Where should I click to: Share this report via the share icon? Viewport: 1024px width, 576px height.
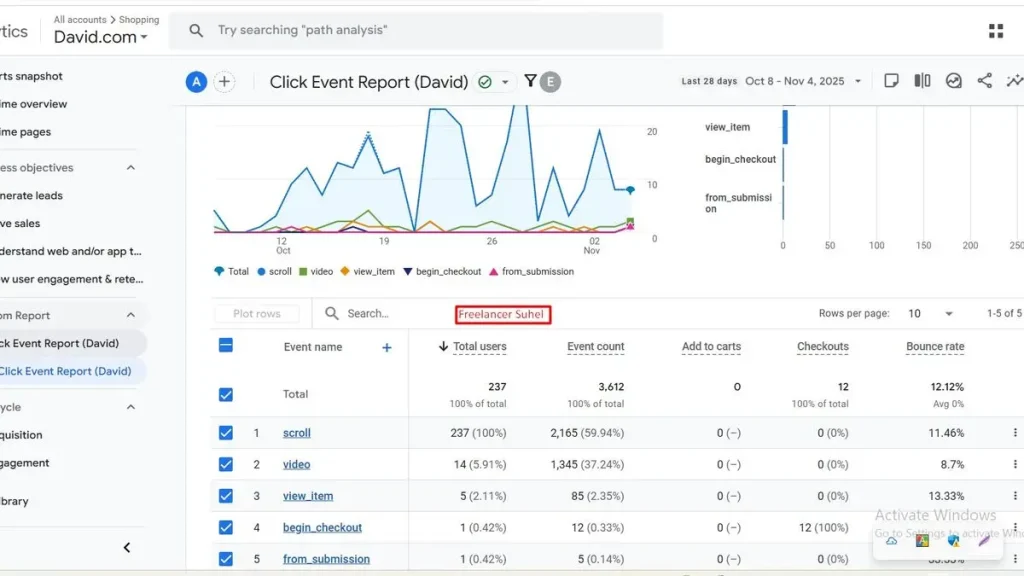pyautogui.click(x=985, y=81)
